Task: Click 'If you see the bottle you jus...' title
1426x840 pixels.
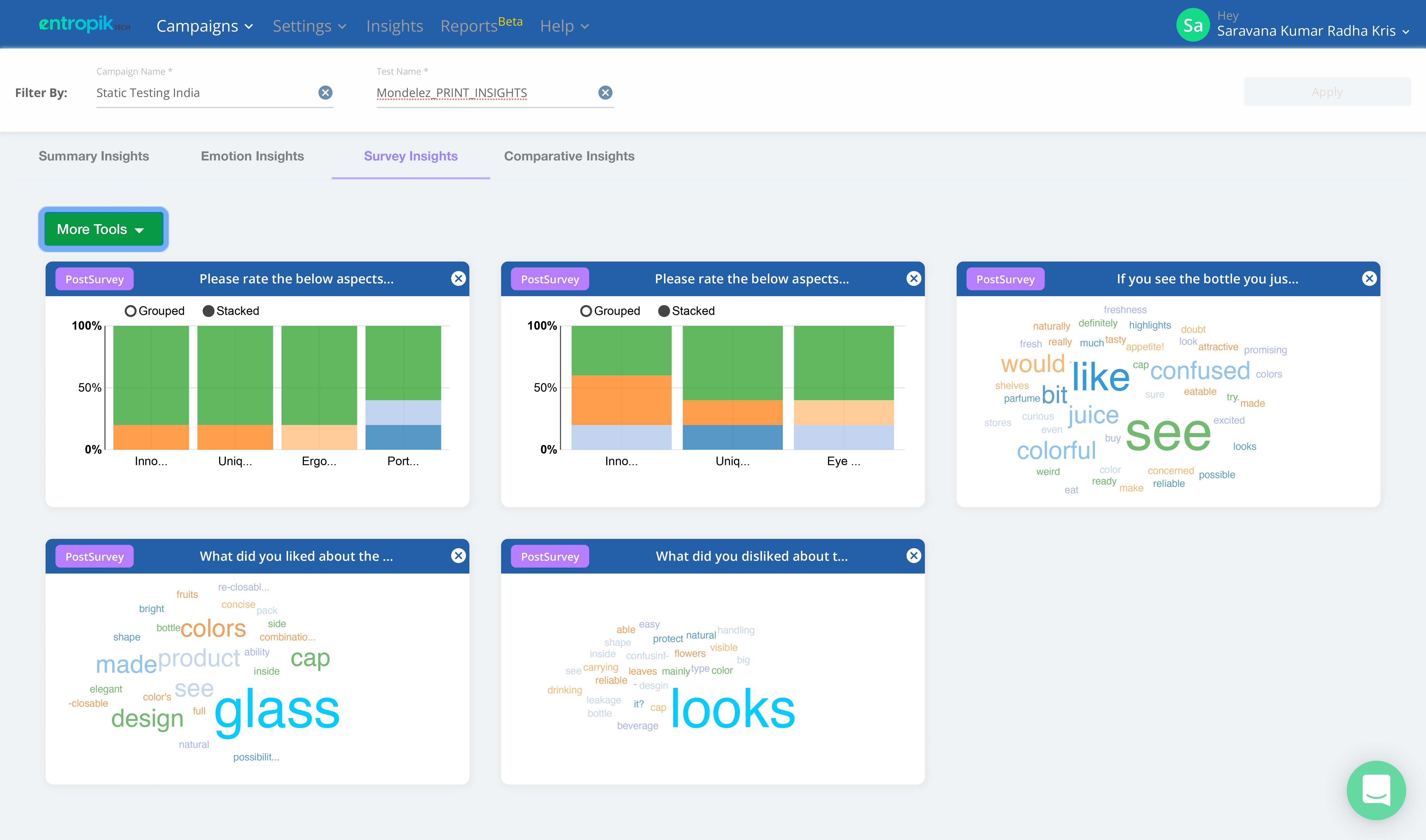Action: point(1208,279)
